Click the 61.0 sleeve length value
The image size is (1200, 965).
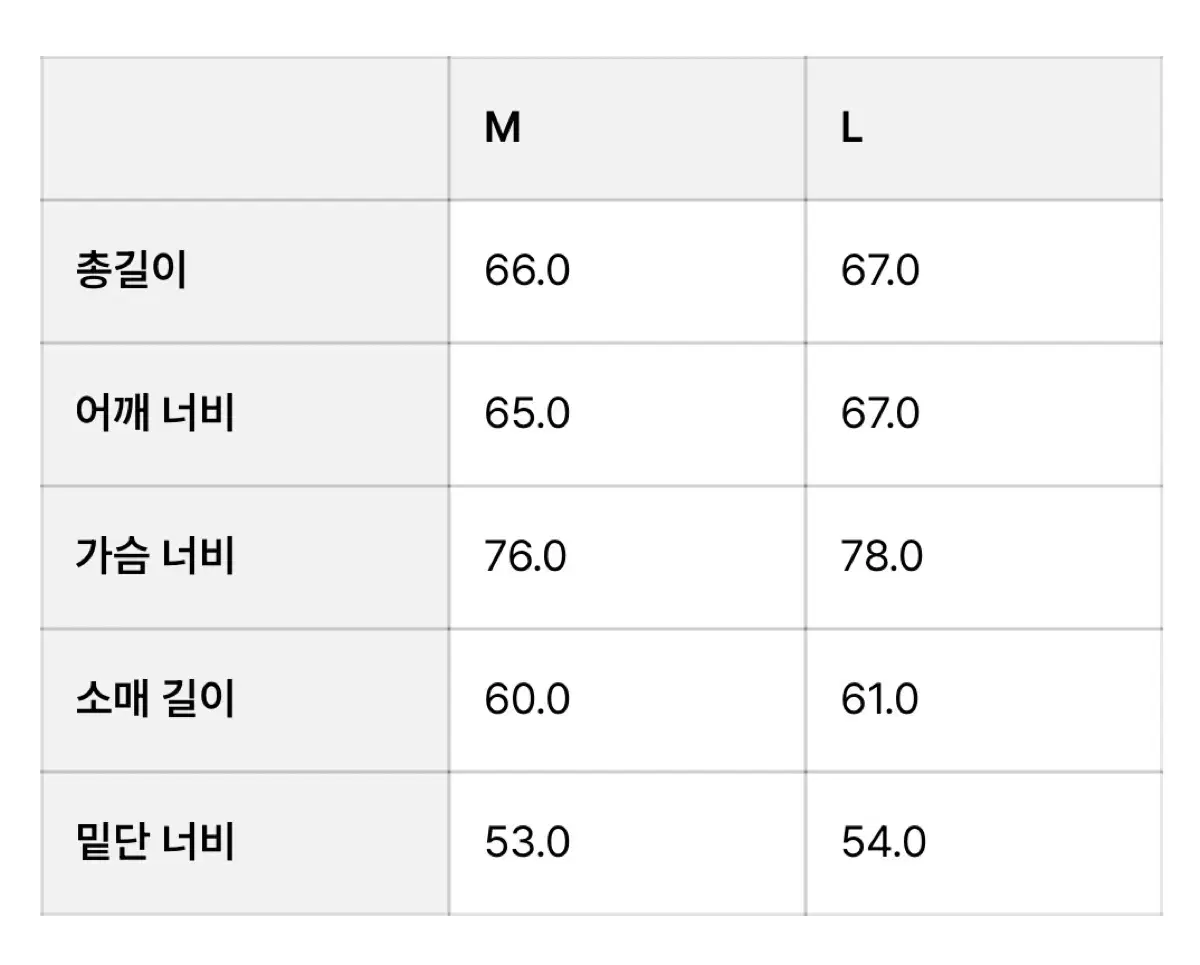880,700
